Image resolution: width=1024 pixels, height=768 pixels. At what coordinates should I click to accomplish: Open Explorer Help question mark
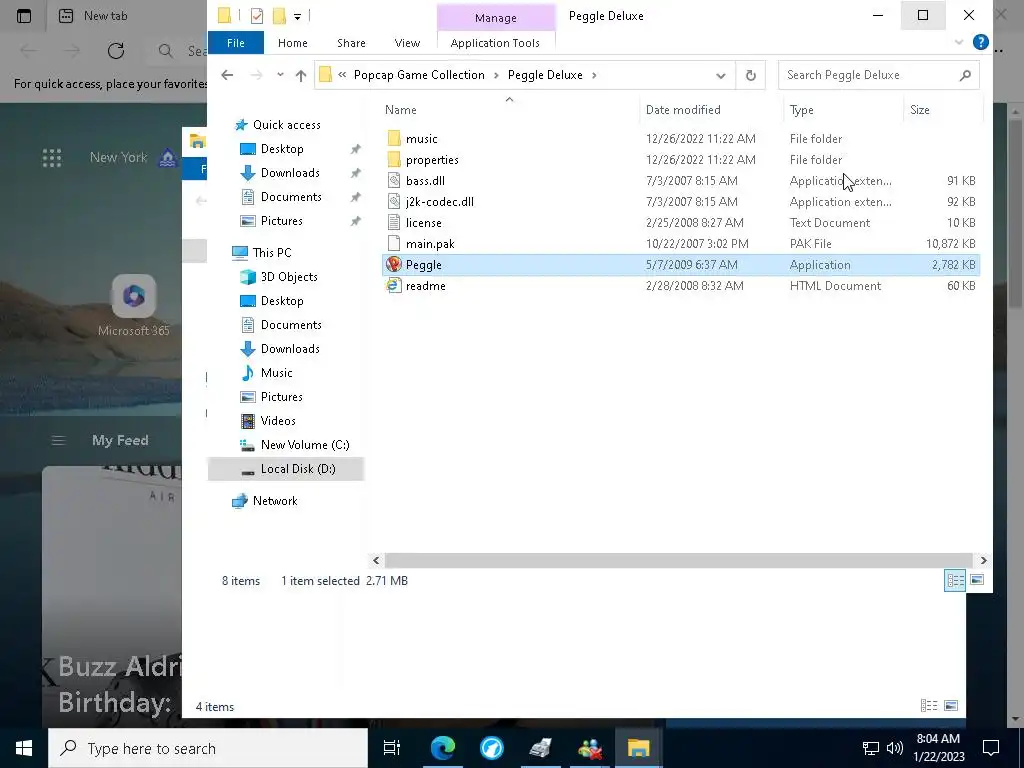(980, 42)
